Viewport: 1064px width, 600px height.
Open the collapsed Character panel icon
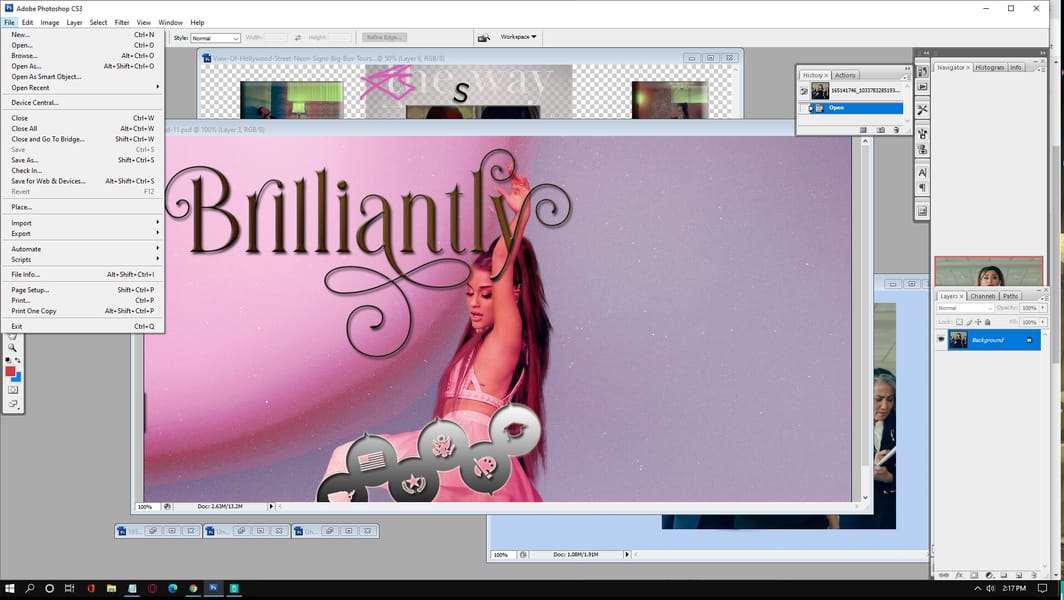[x=922, y=172]
